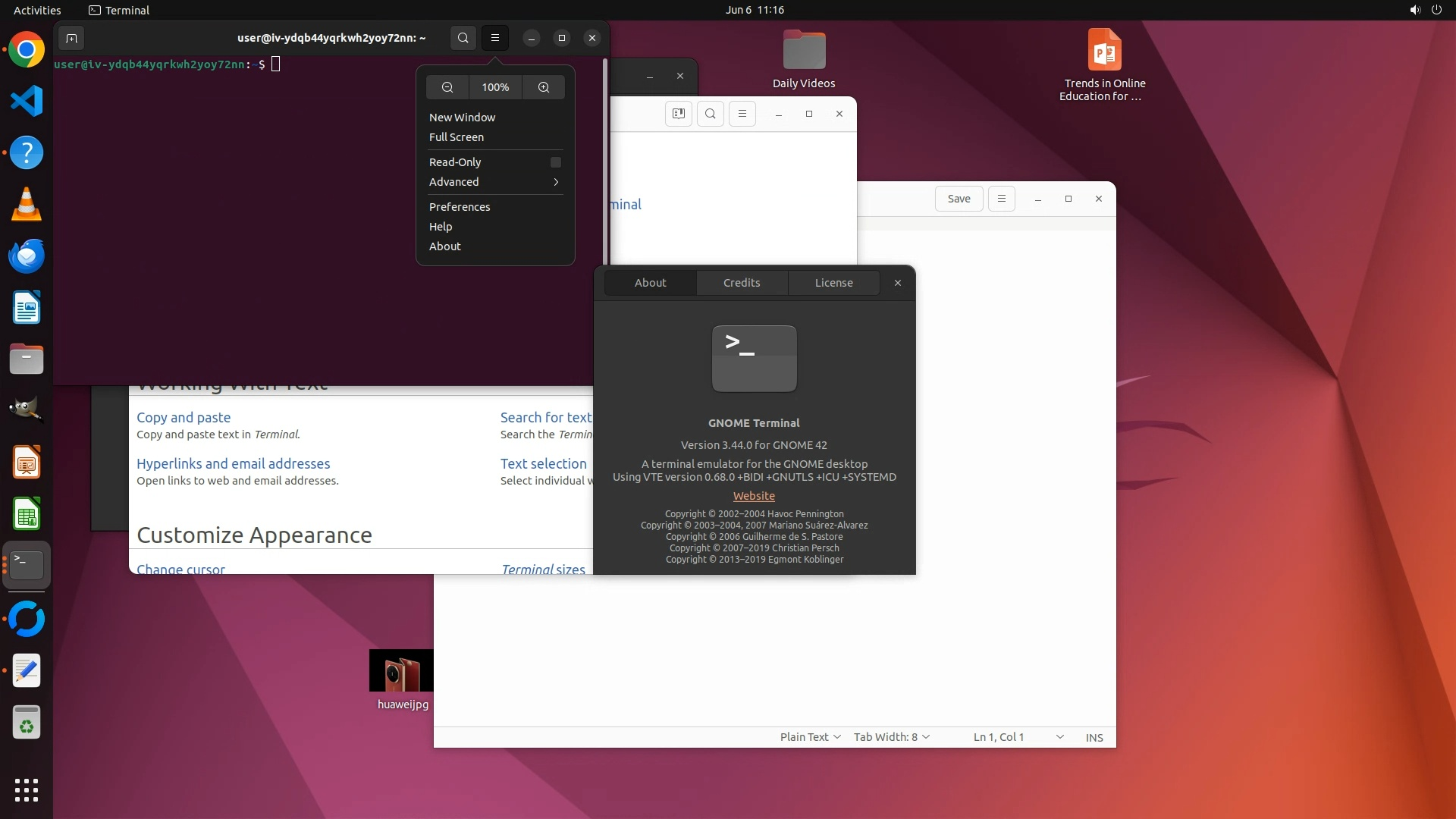The height and width of the screenshot is (819, 1456).
Task: Open the Plain Text language dropdown
Action: [x=810, y=737]
